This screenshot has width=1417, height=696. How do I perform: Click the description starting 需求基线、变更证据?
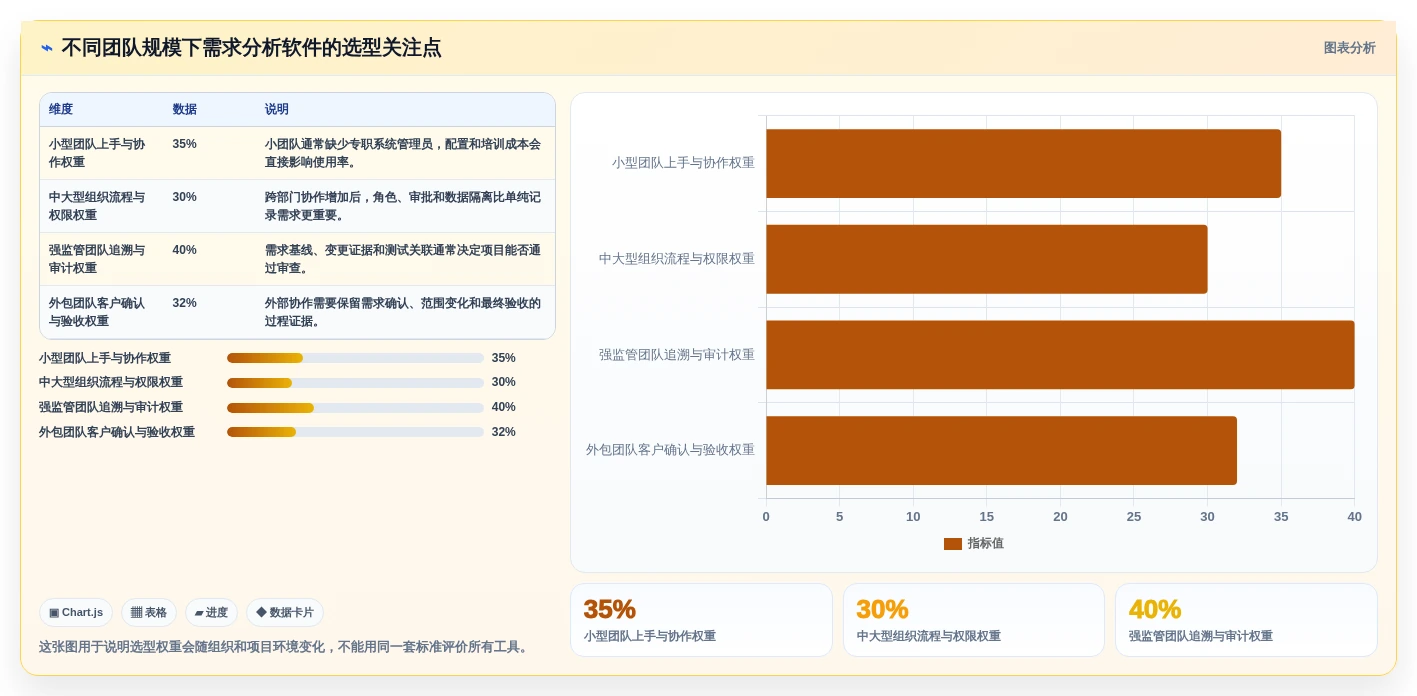coord(403,259)
